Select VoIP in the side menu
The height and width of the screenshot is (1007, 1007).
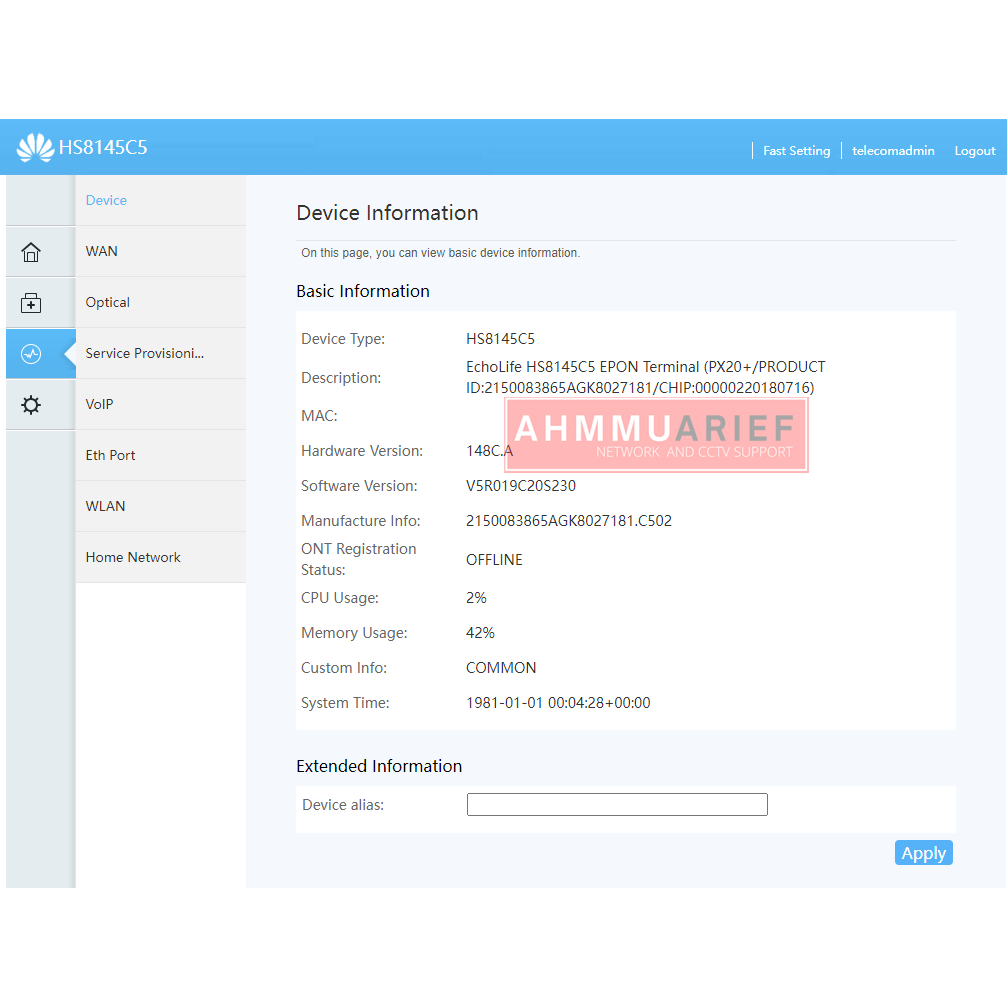coord(100,404)
